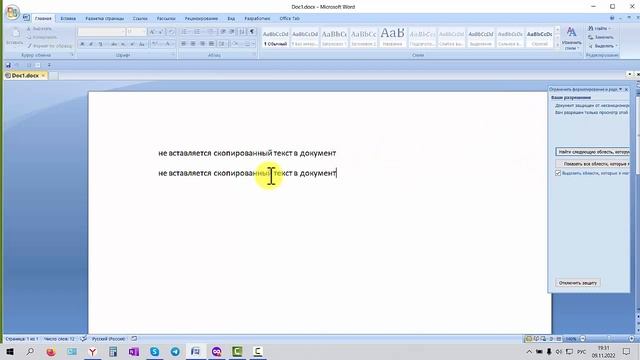640x360 pixels.
Task: Open the notification center tray icon
Action: (x=627, y=351)
